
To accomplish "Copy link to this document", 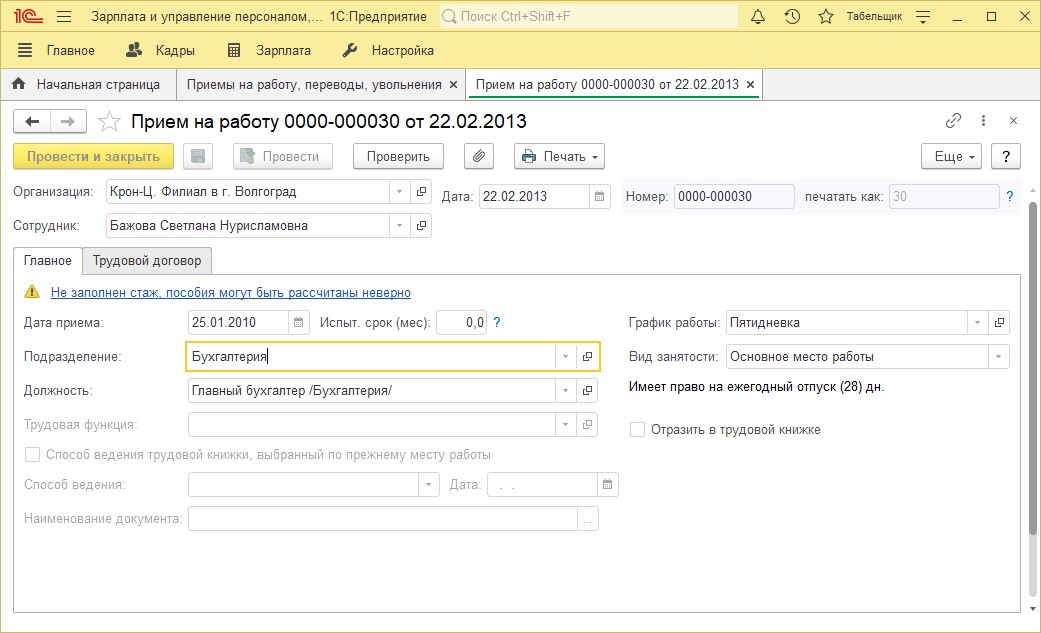I will 953,120.
